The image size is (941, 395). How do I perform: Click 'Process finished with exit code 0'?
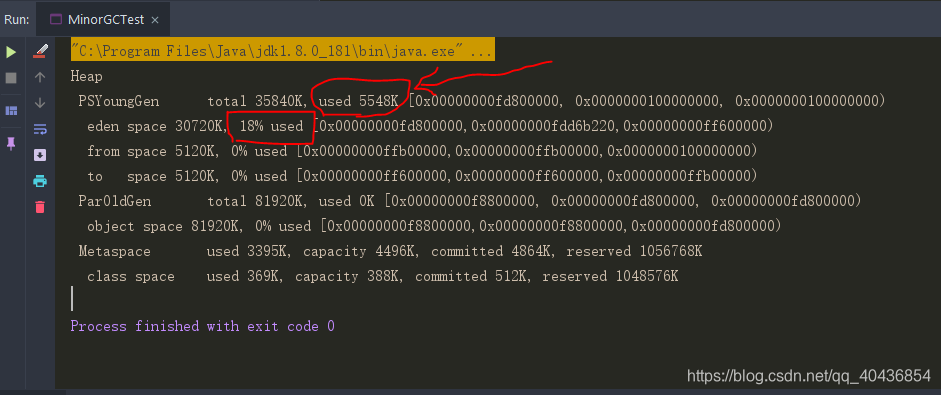pos(203,327)
